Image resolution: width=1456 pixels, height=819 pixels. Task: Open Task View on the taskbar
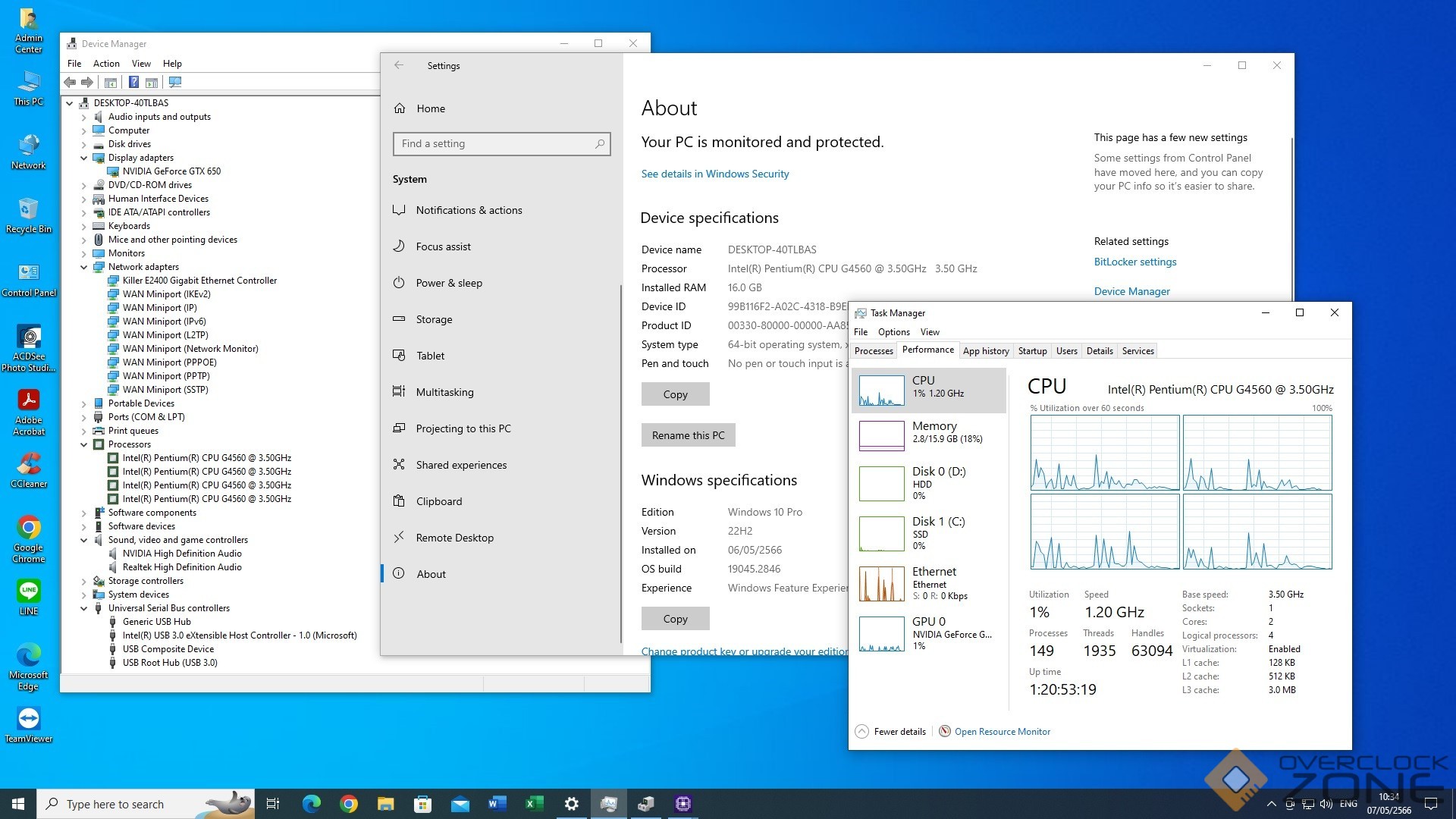[x=273, y=804]
